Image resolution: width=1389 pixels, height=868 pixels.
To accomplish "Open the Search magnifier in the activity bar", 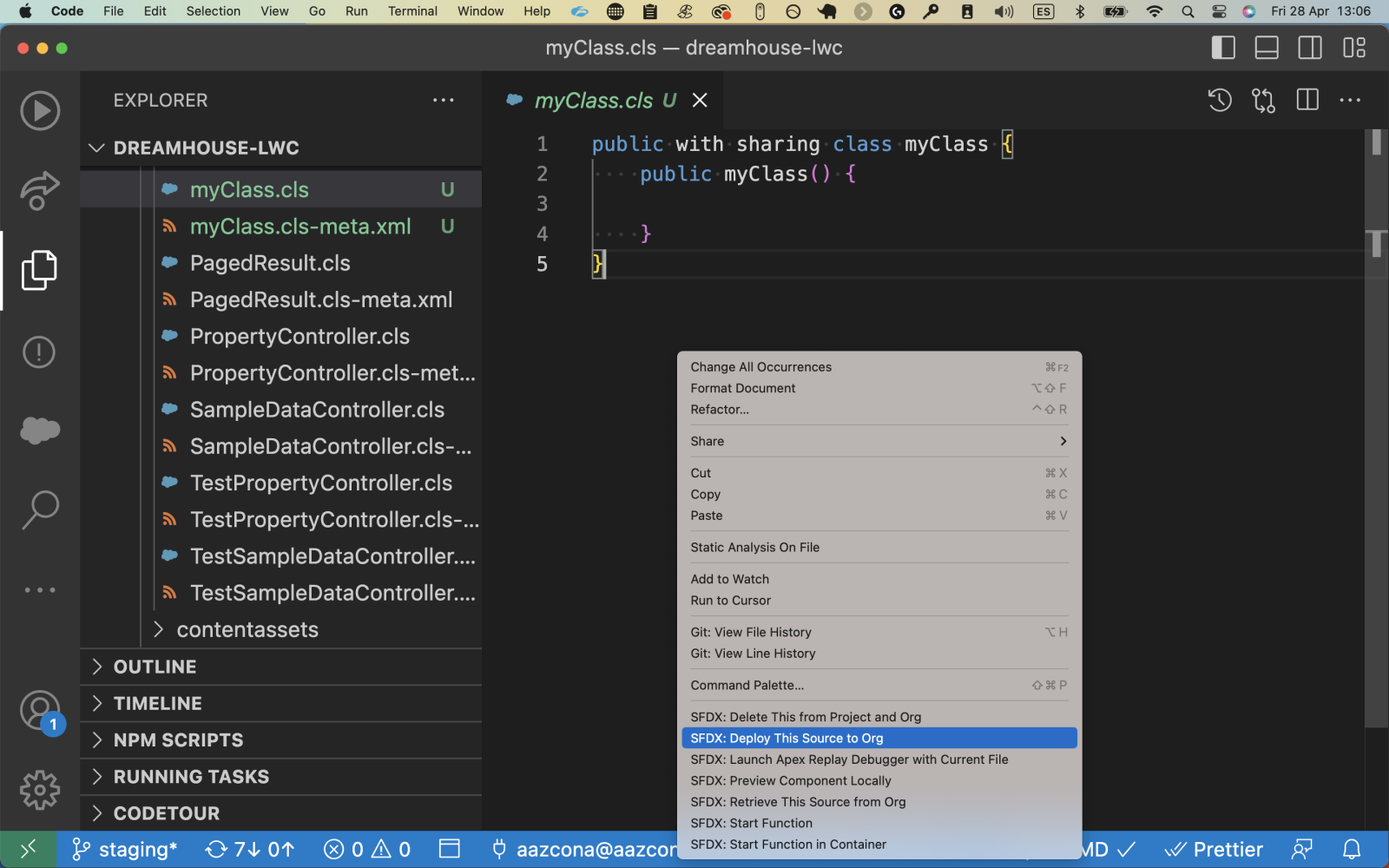I will (40, 510).
